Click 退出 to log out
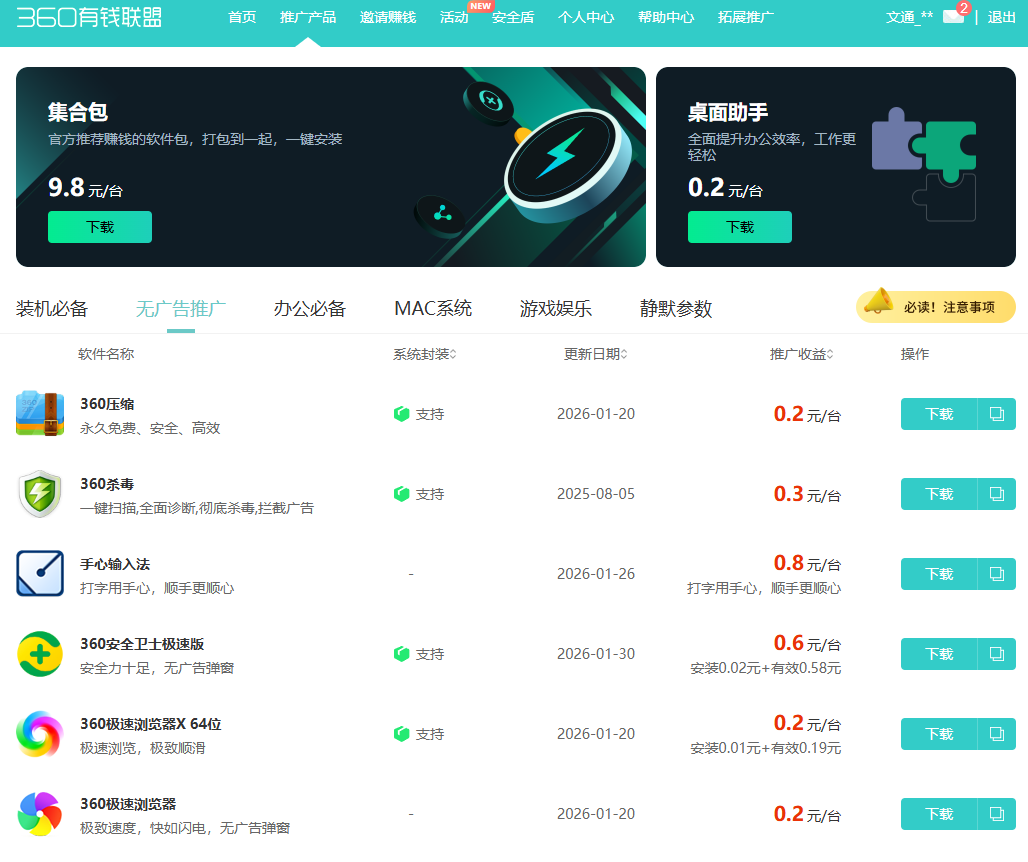Screen dimensions: 1028x862 tap(1002, 17)
